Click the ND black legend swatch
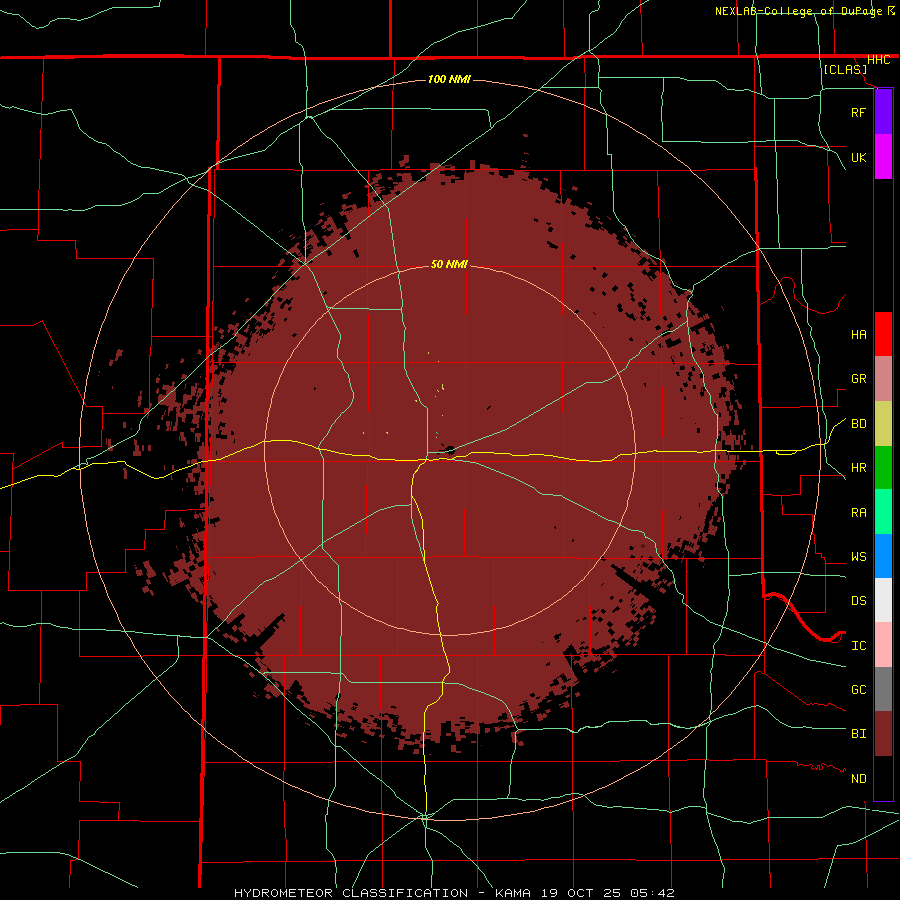The height and width of the screenshot is (900, 900). [883, 778]
